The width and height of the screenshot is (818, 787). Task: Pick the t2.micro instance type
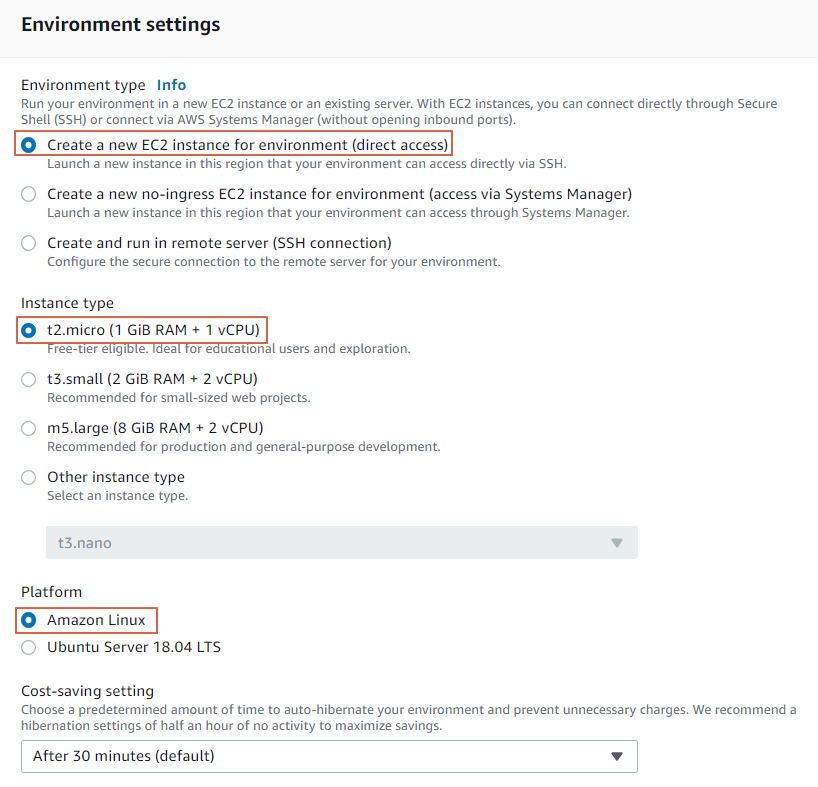click(x=29, y=330)
